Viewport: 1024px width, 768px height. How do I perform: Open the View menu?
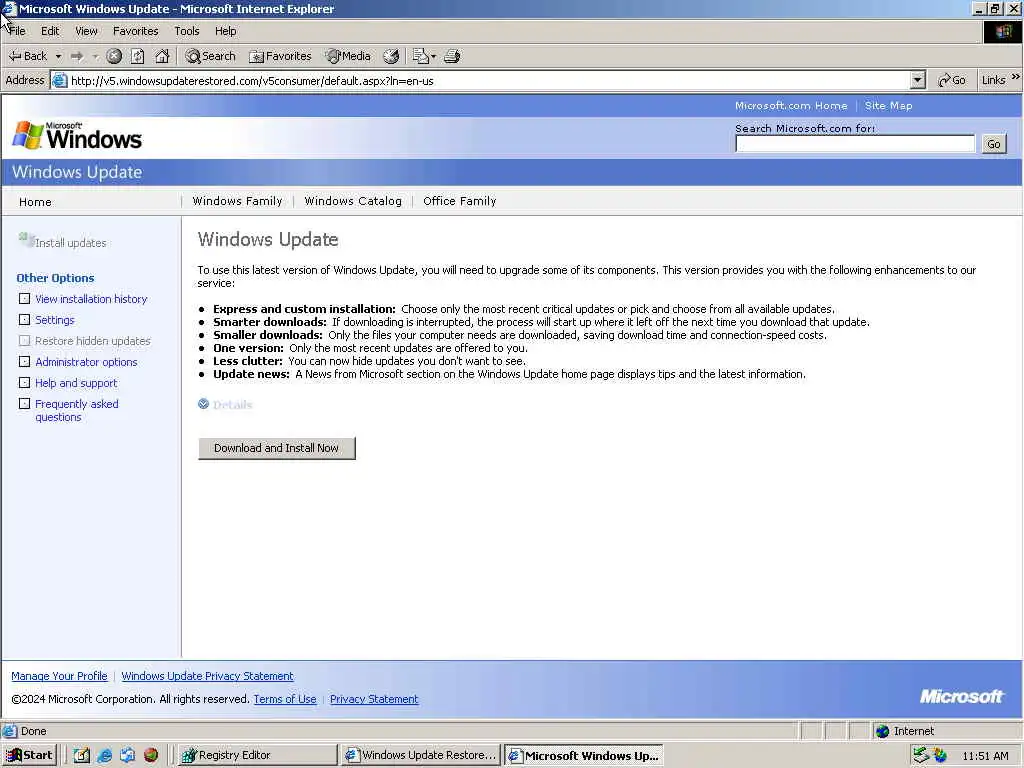pyautogui.click(x=86, y=31)
